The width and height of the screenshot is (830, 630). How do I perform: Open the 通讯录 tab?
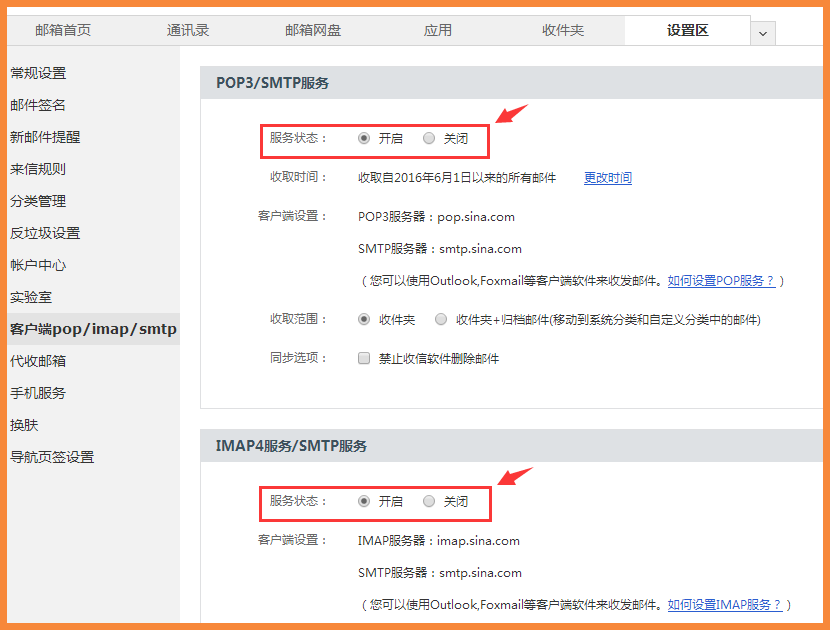click(188, 30)
